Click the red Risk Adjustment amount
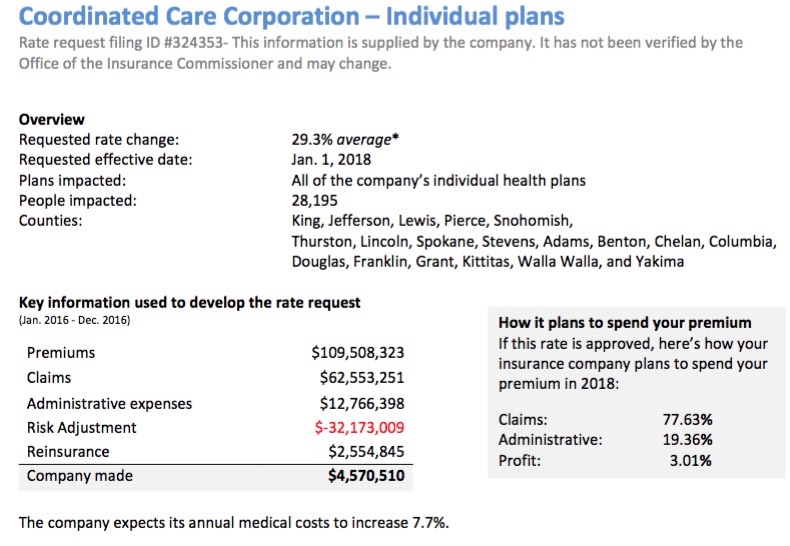The image size is (790, 546). (359, 428)
